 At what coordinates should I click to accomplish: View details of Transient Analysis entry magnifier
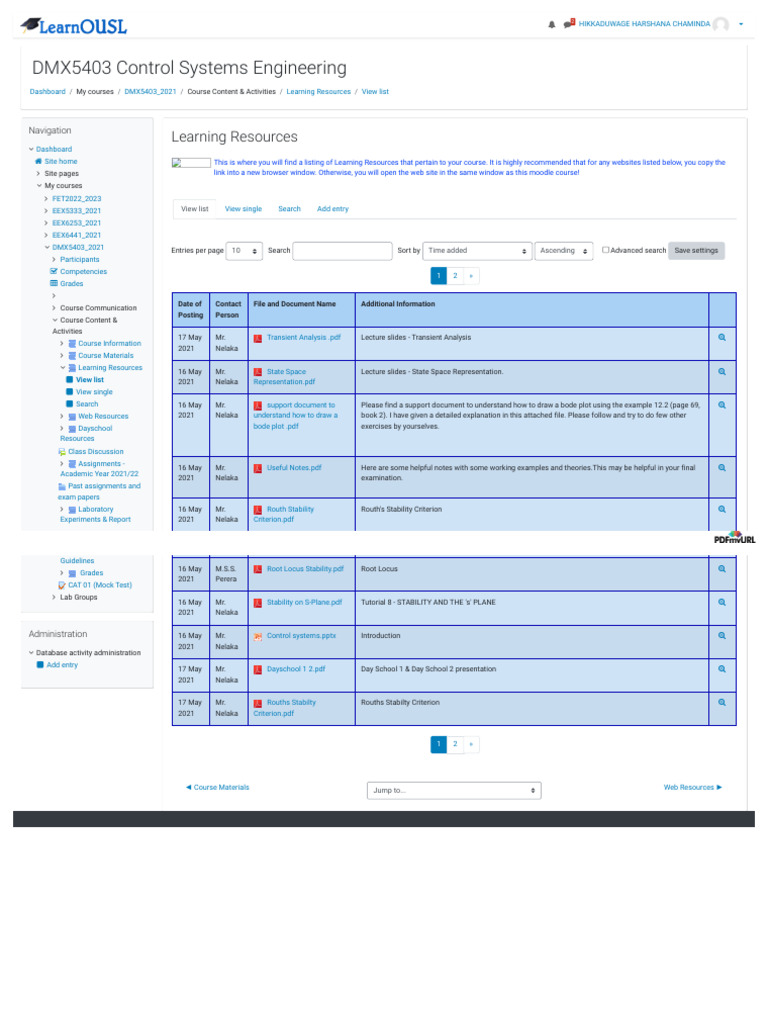pyautogui.click(x=722, y=338)
